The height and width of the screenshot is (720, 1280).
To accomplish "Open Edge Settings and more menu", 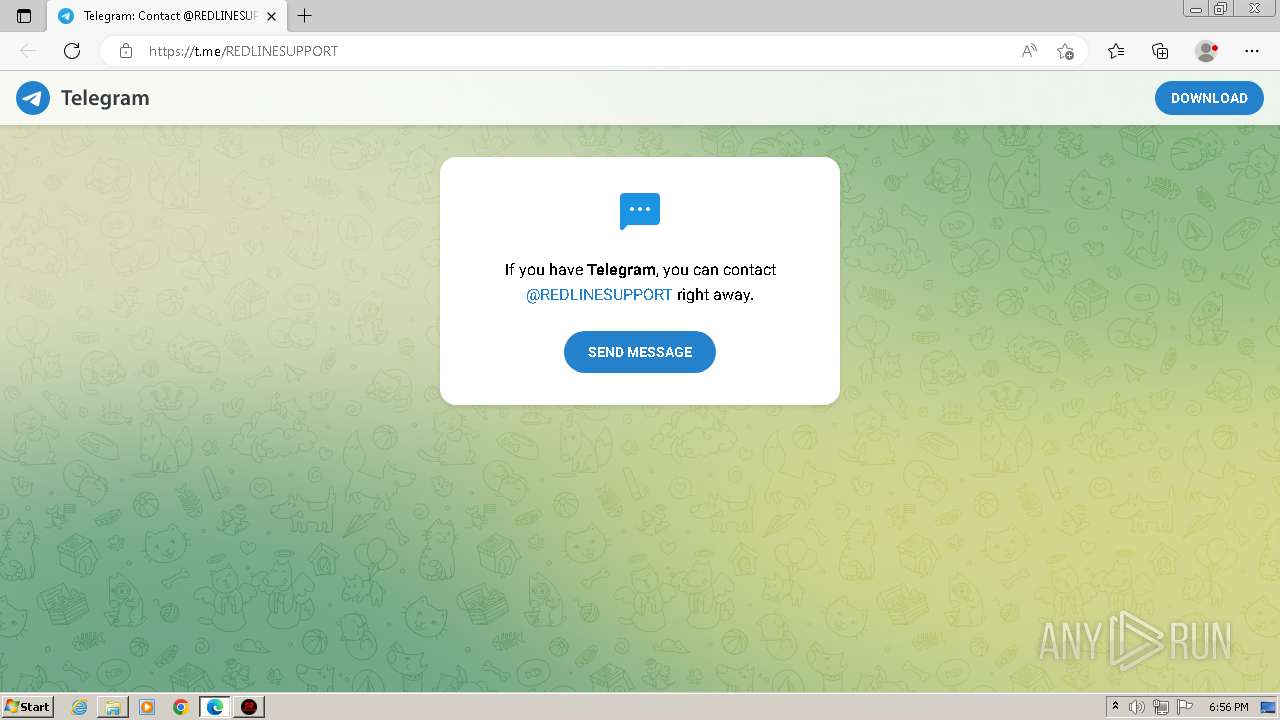I will (1252, 51).
